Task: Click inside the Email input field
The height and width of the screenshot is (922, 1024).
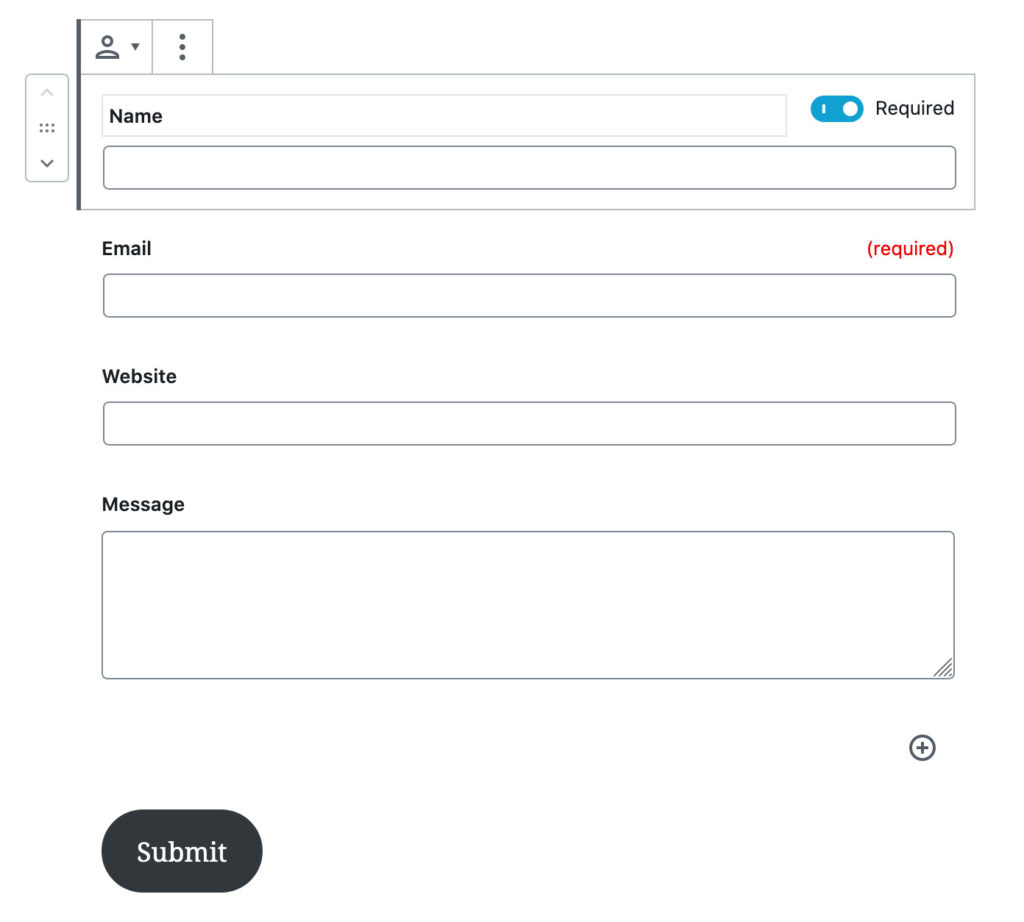Action: (528, 295)
